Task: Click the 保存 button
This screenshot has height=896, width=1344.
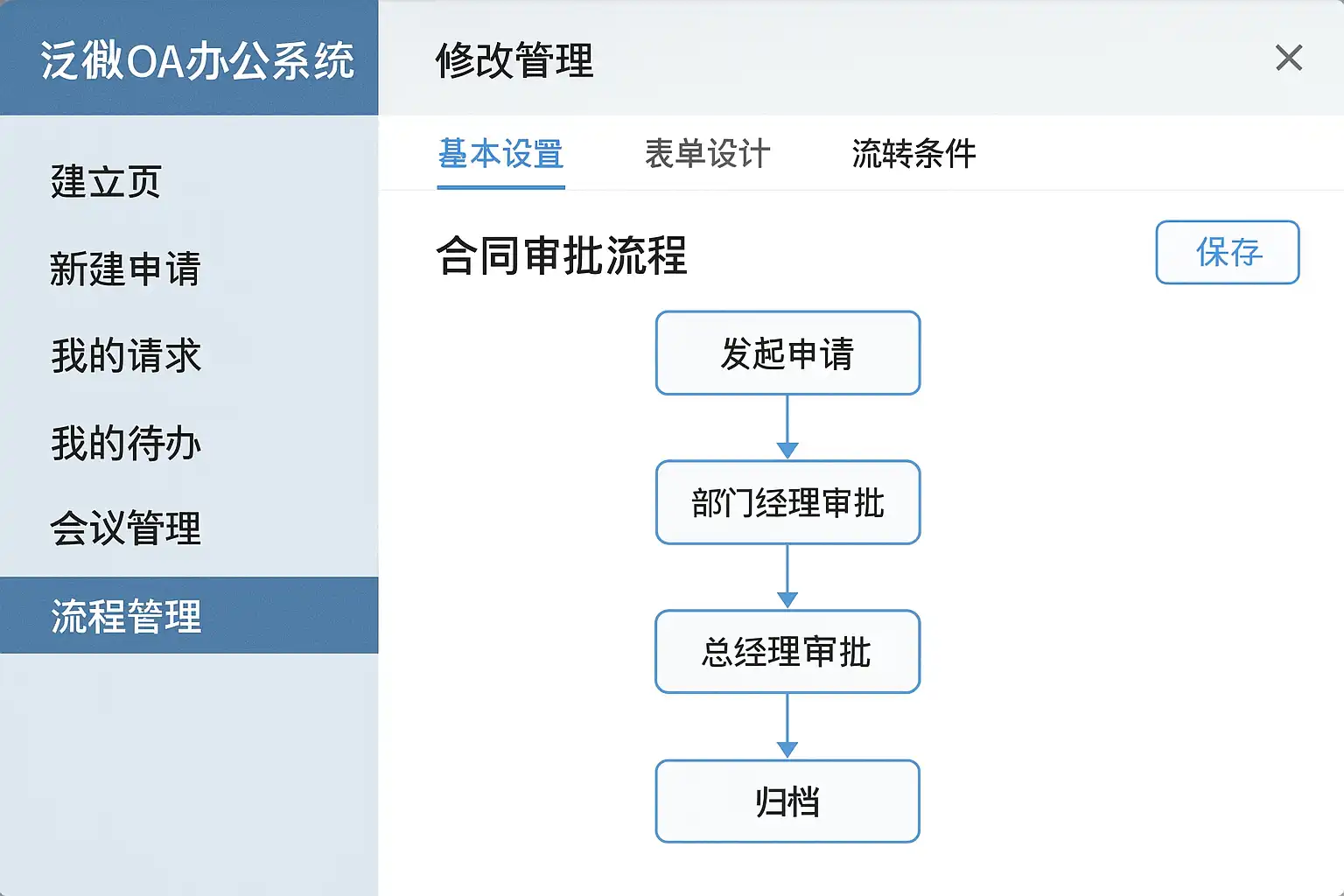Action: tap(1227, 253)
